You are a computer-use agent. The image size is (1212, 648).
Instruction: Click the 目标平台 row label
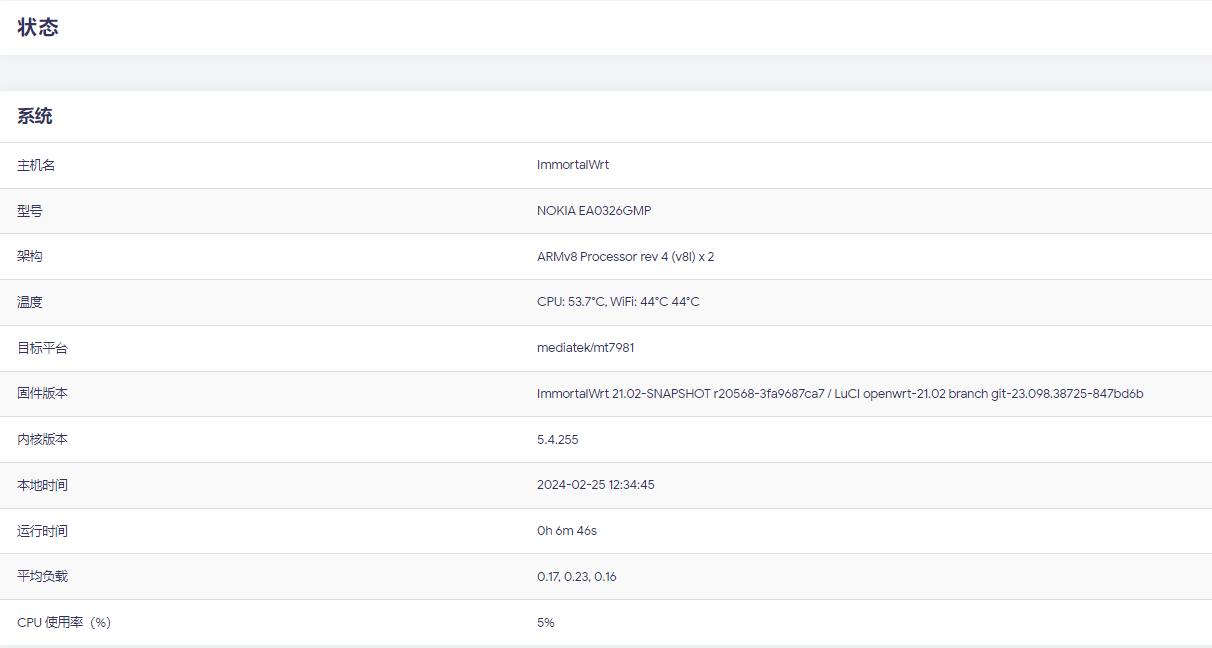point(42,348)
